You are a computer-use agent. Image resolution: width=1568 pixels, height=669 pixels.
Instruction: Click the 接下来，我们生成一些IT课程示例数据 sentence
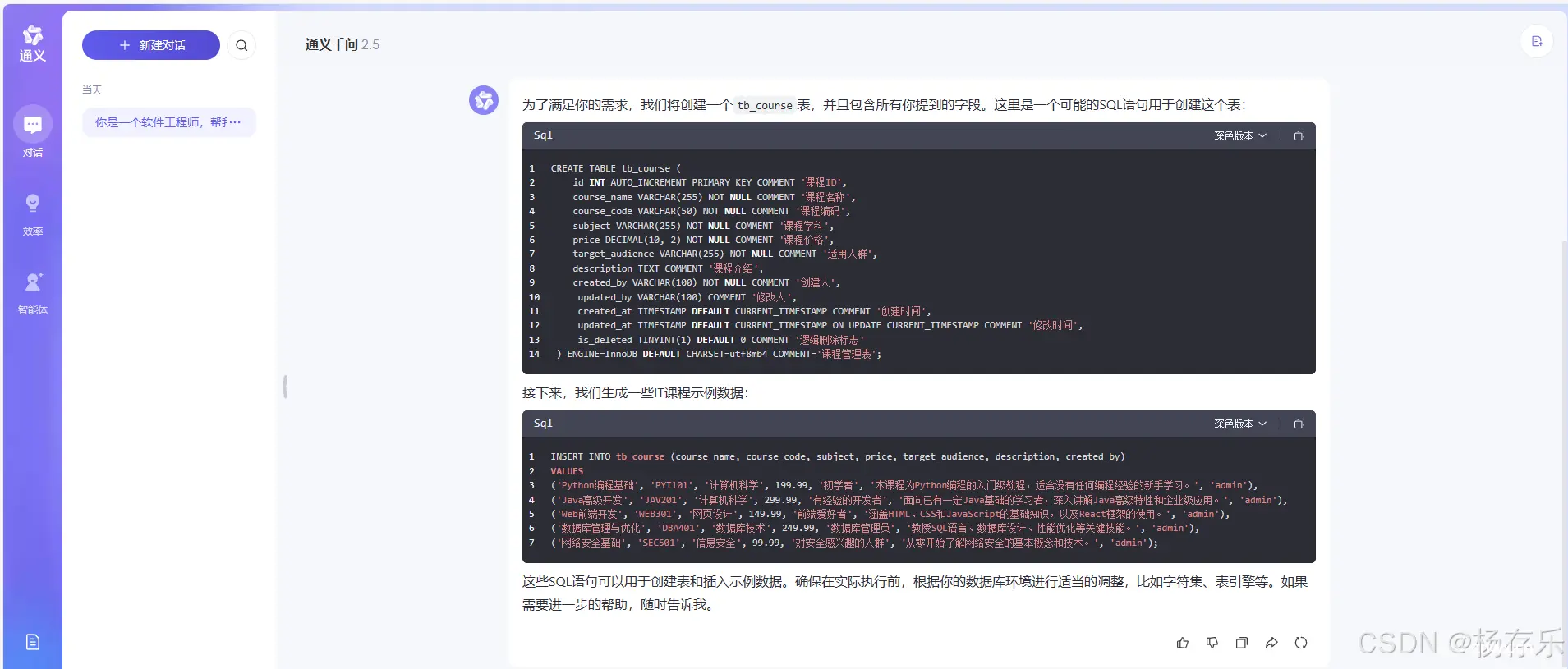[636, 393]
